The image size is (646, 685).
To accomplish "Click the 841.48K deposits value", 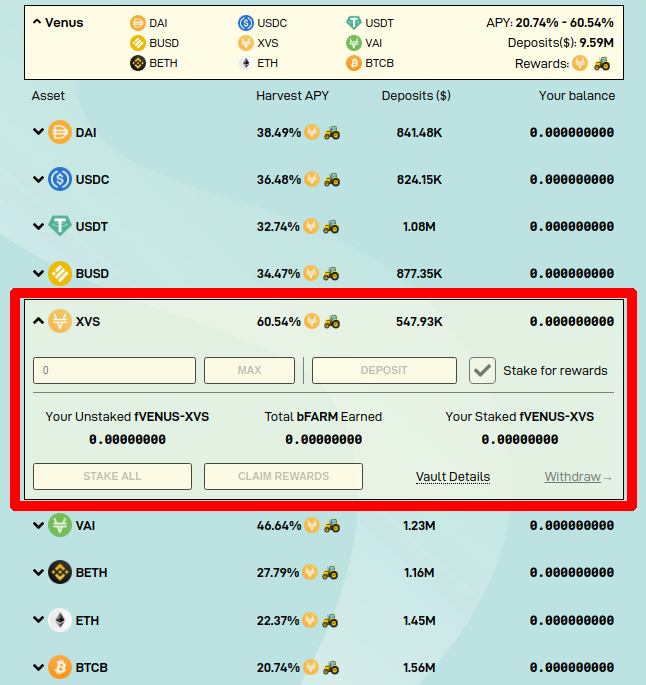I will [x=419, y=132].
